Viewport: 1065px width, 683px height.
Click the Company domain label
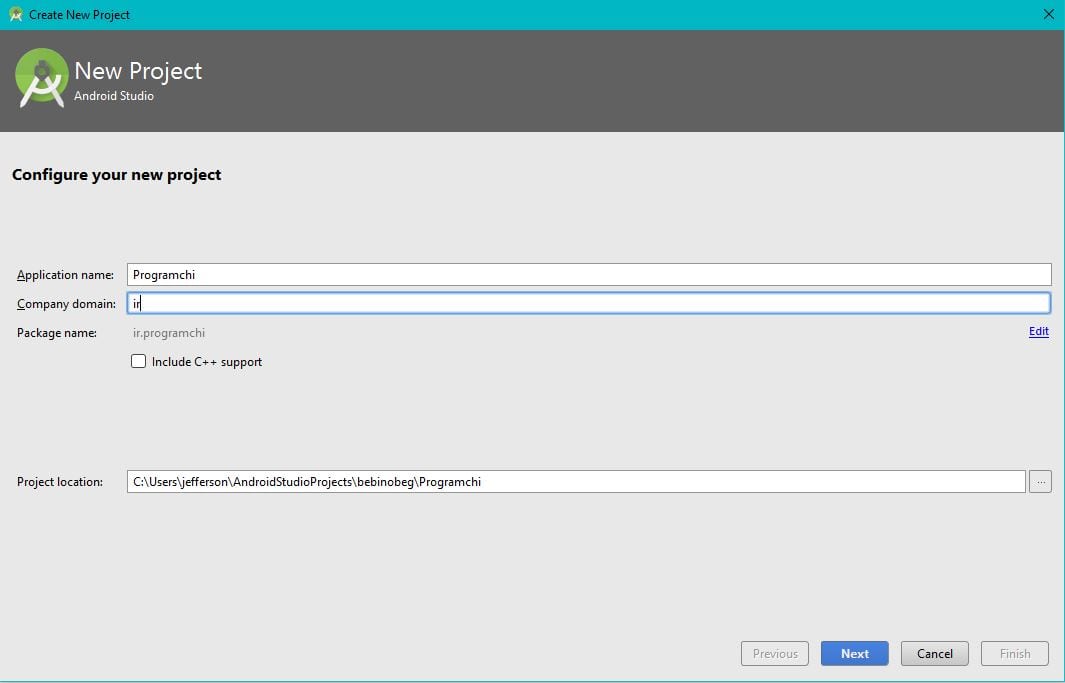(67, 303)
